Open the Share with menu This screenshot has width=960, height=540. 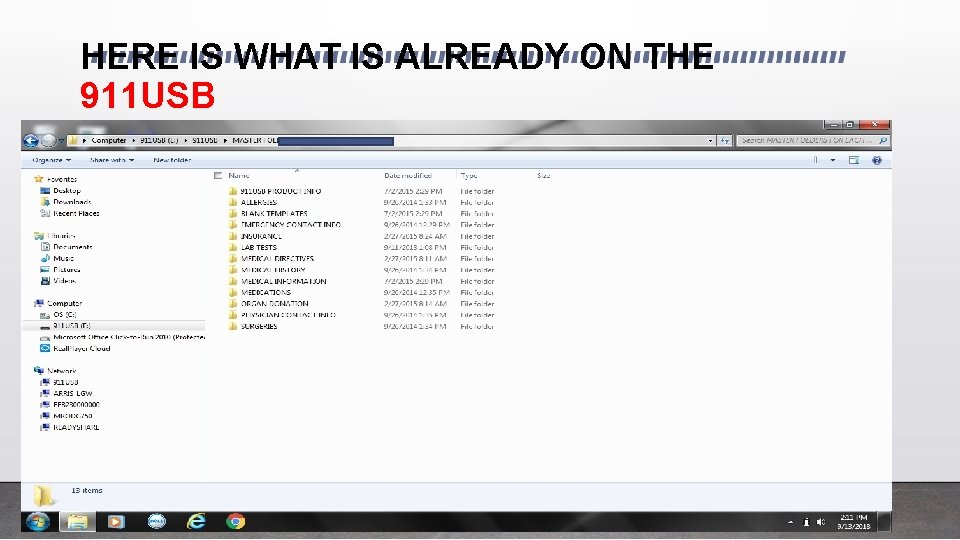click(x=111, y=160)
